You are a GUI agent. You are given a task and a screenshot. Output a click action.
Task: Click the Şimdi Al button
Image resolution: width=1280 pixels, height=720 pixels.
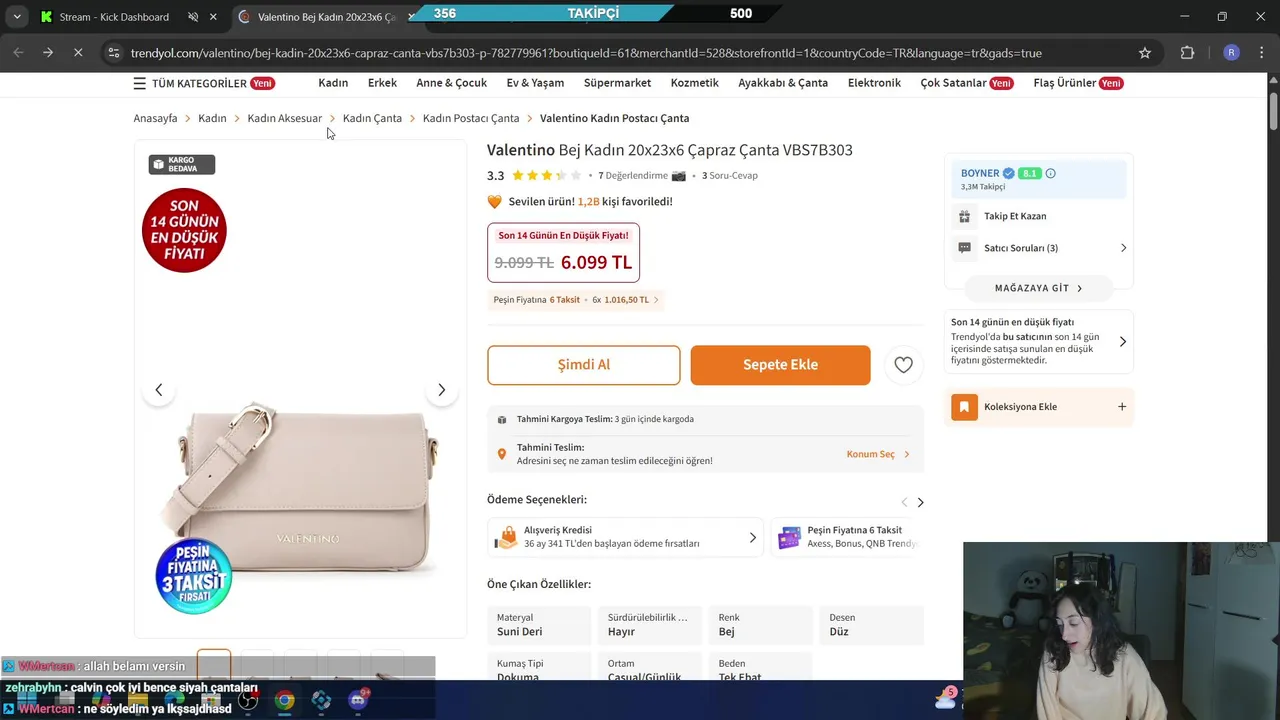click(584, 365)
